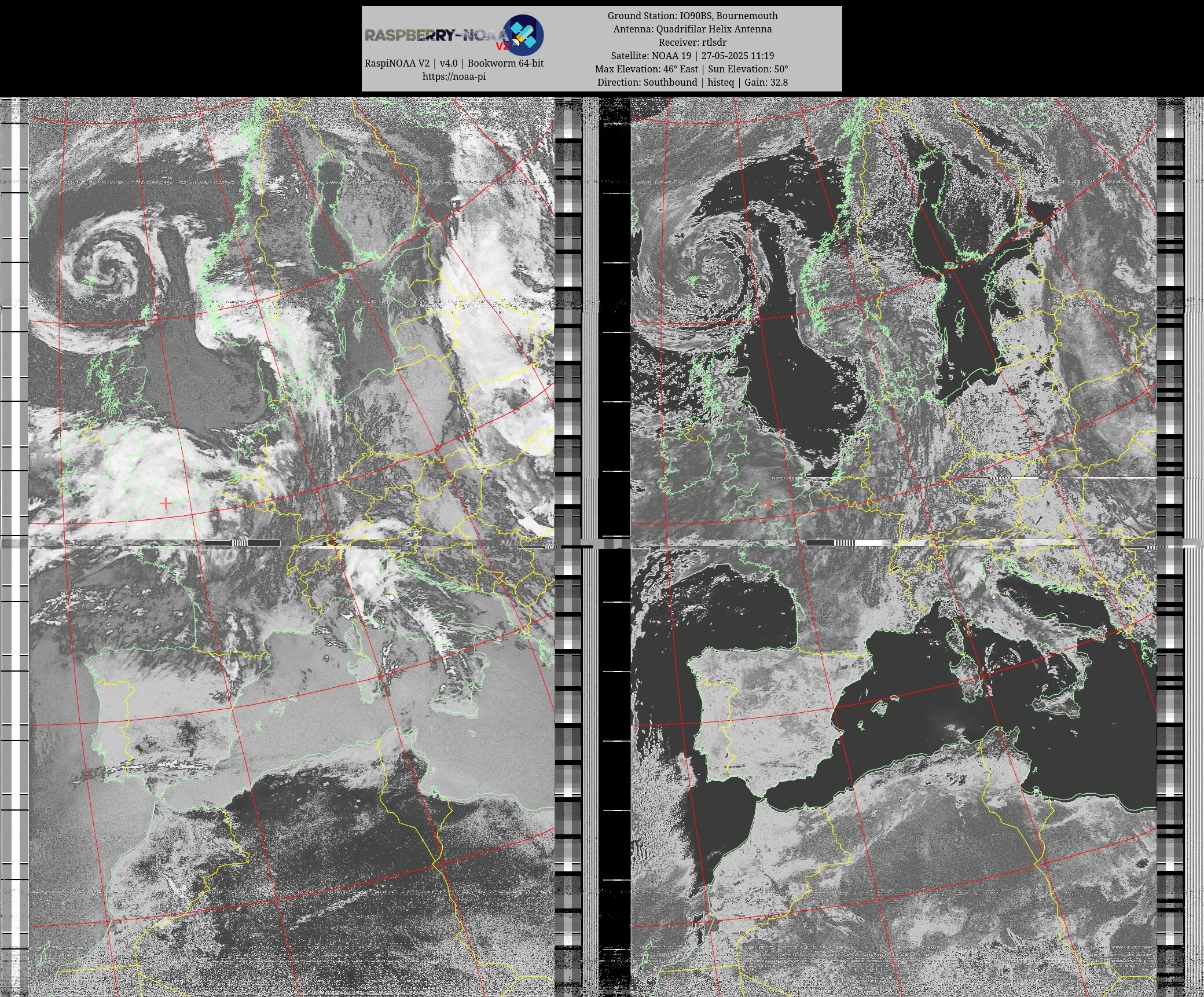
Task: Click the 'RaspiNOAA V2 | v4.0 | Bookworm 64-bit' text
Action: point(454,63)
